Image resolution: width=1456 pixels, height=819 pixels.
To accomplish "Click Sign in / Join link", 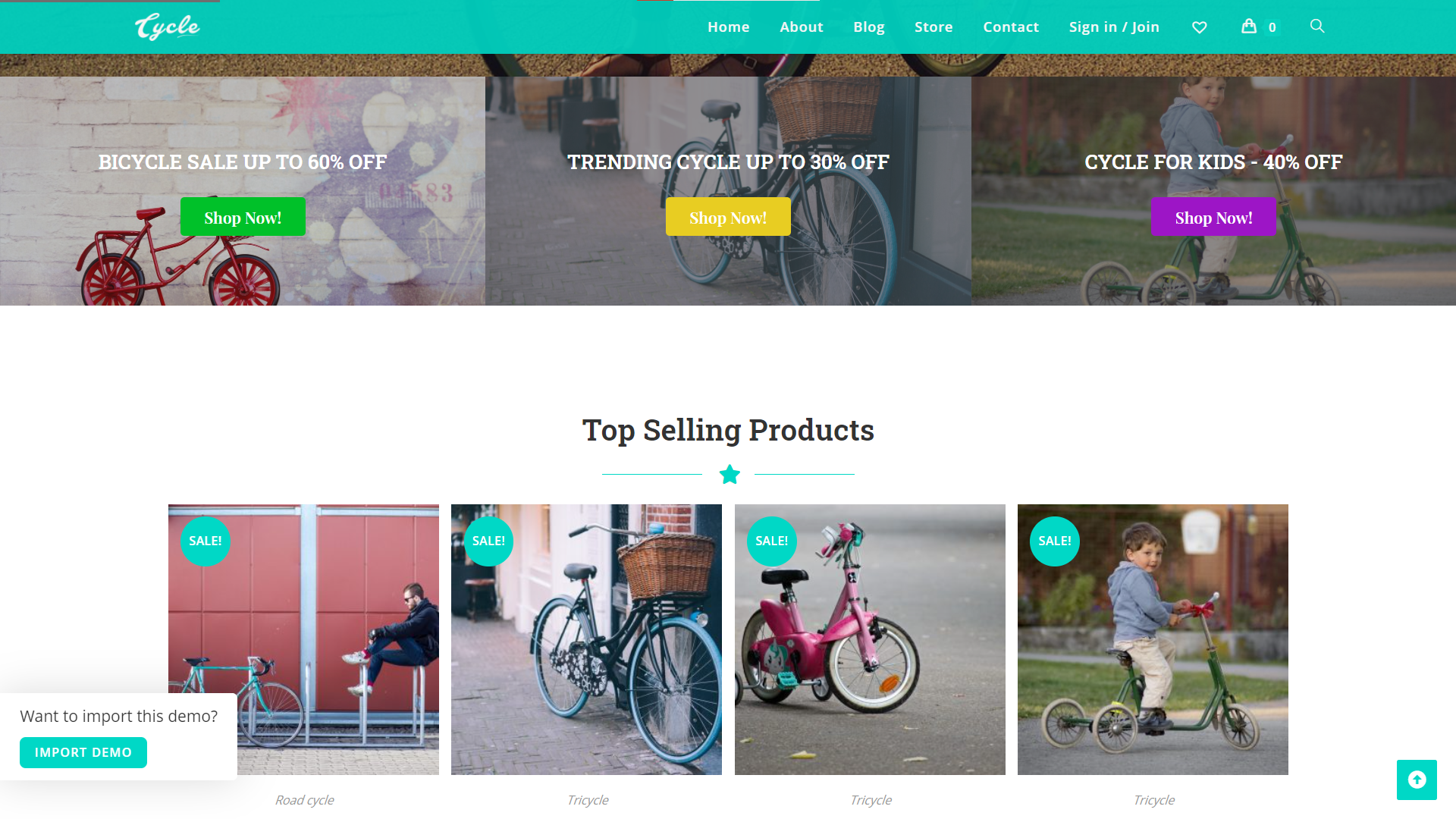I will (1114, 27).
